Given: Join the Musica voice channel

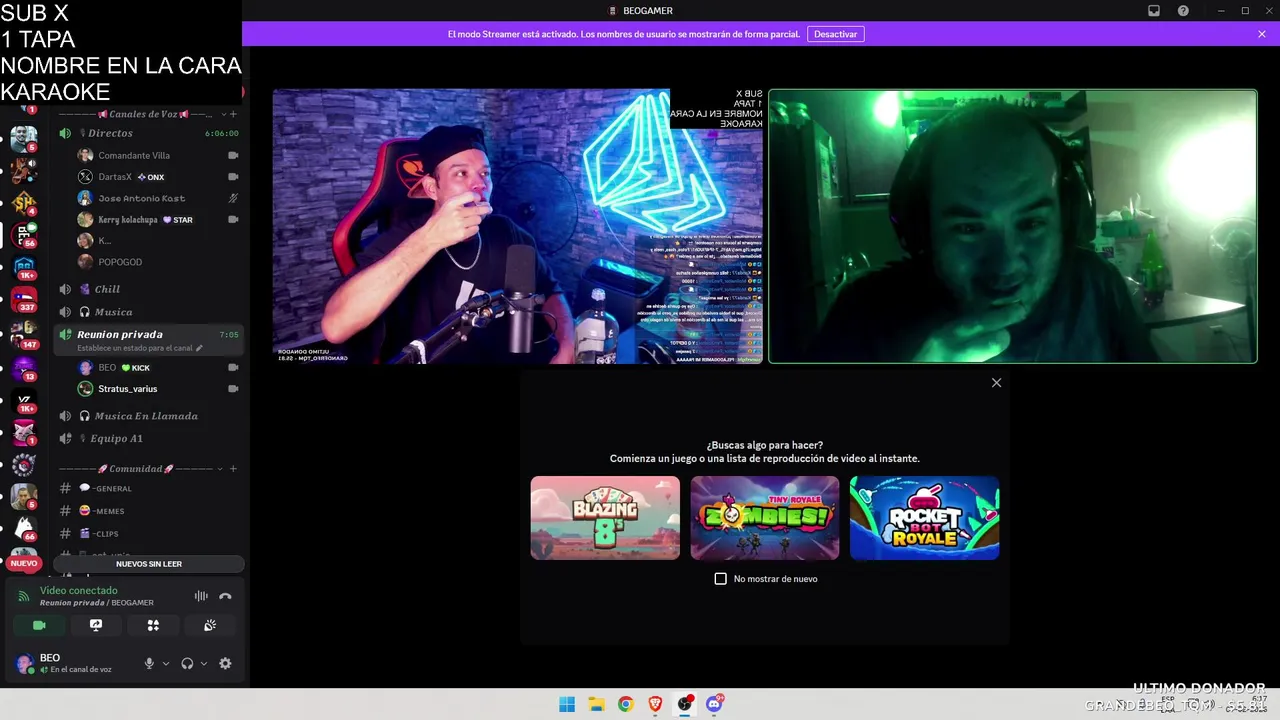Looking at the screenshot, I should click(x=148, y=312).
